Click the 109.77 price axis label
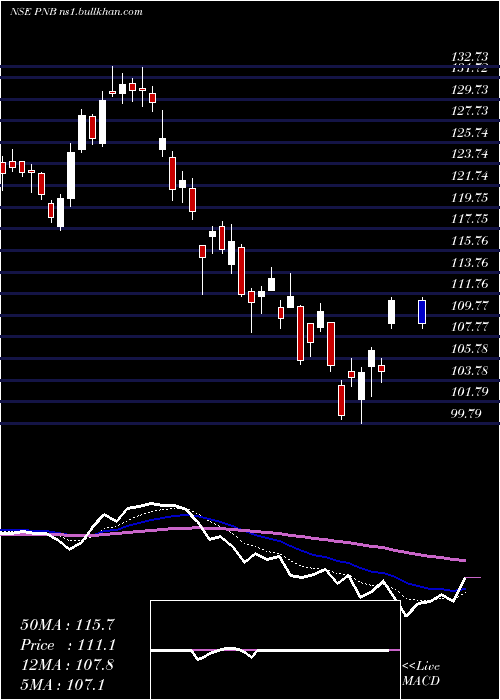This screenshot has width=500, height=700. click(470, 306)
